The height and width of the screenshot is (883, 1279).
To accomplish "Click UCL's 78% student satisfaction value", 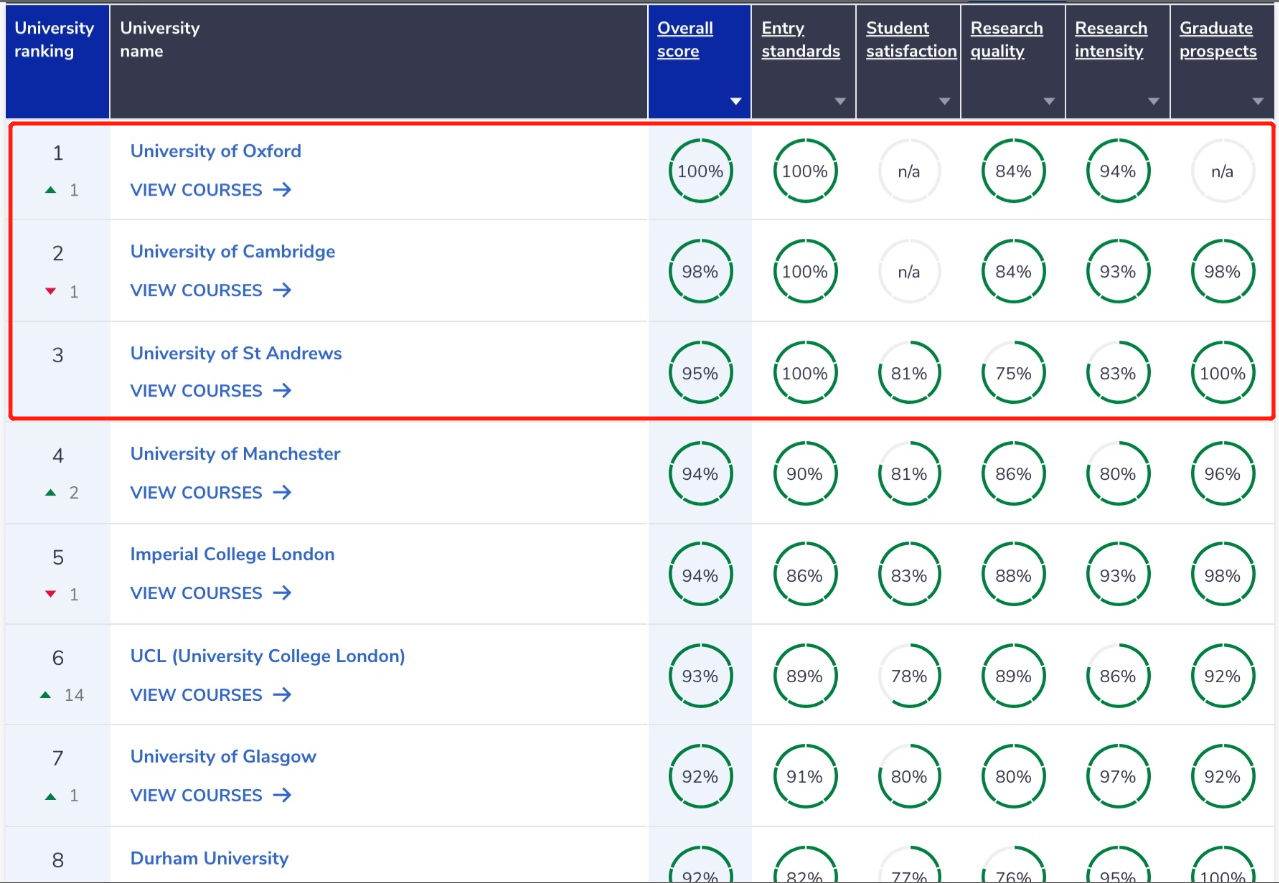I will [x=909, y=676].
